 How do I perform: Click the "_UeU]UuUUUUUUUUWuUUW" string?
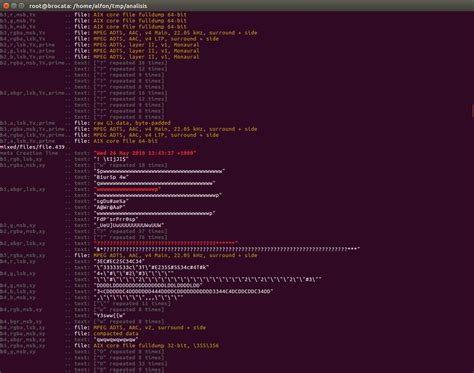click(129, 225)
